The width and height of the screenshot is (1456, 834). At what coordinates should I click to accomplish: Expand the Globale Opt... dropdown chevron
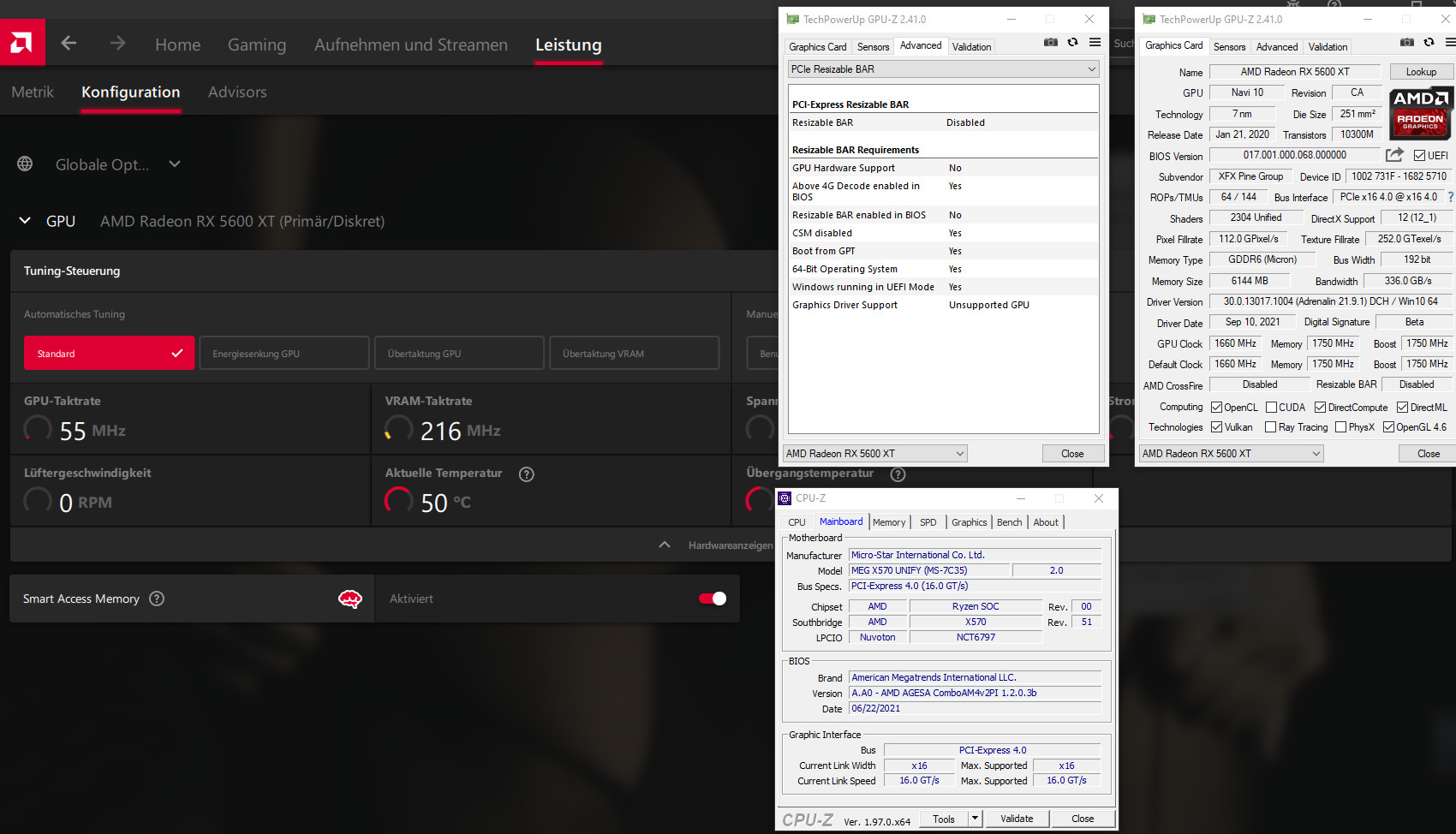click(x=175, y=164)
